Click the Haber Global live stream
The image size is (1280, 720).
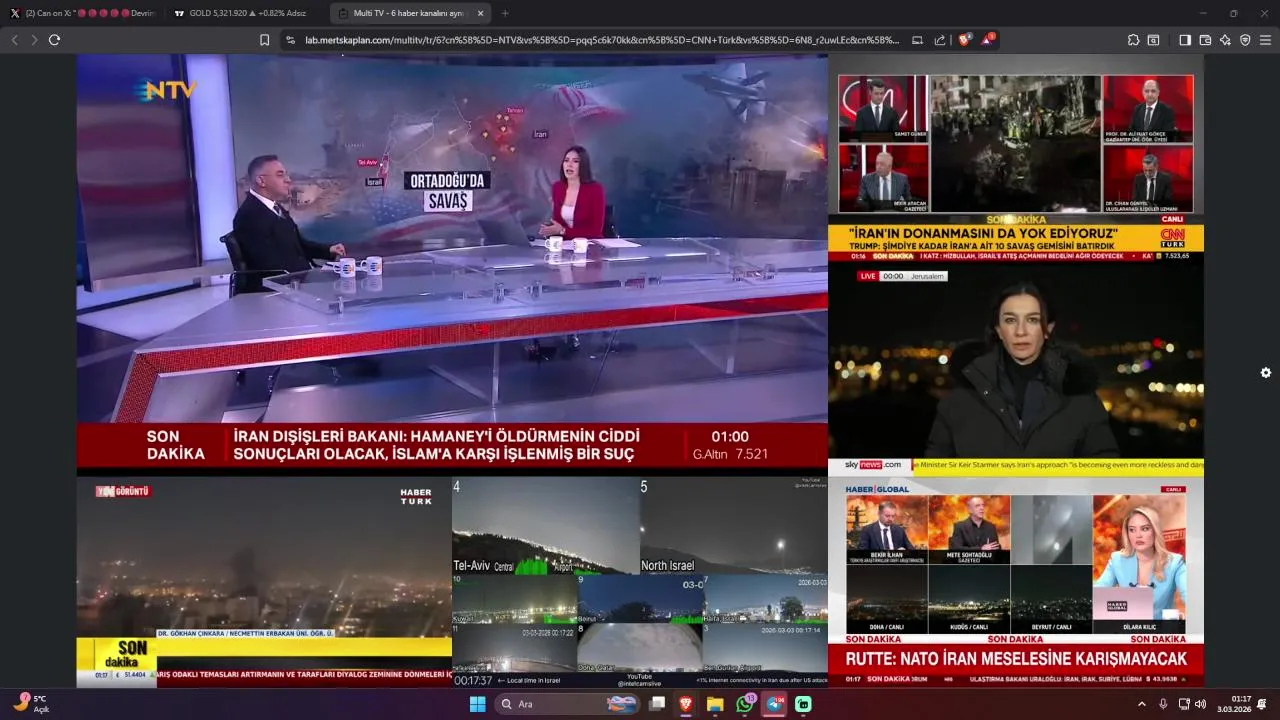[x=1016, y=582]
